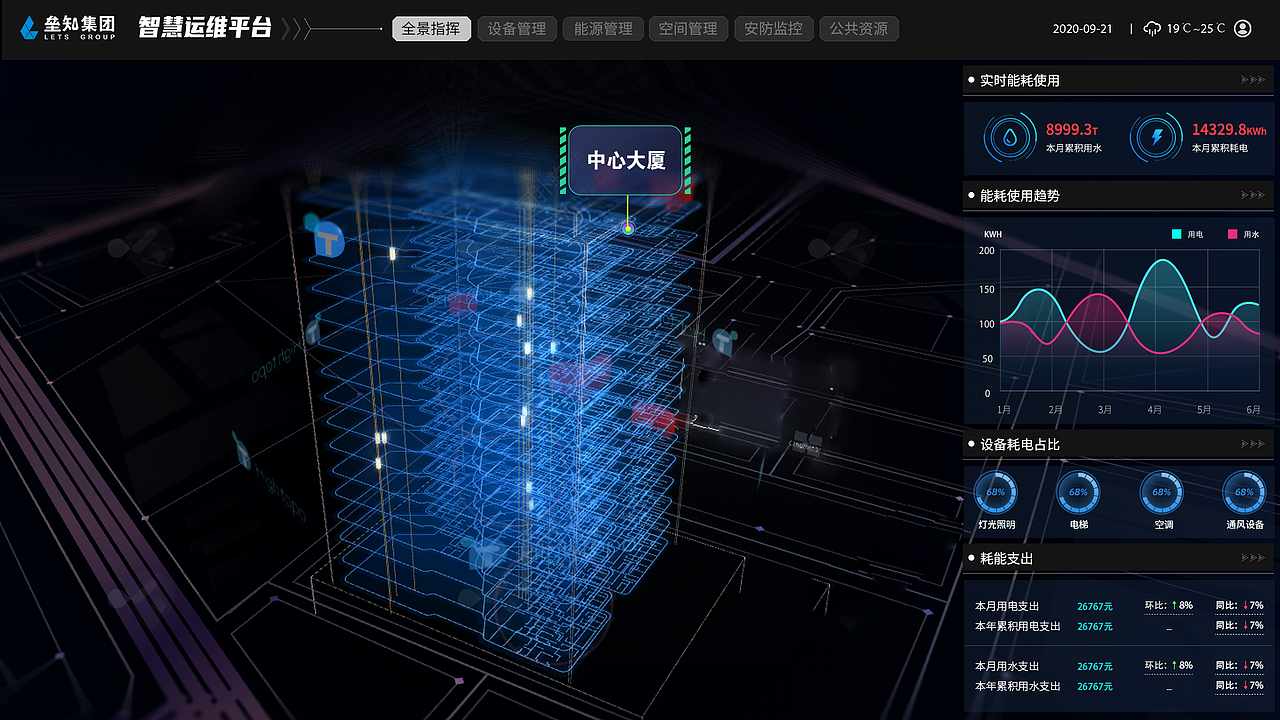Screen dimensions: 1280x720
Task: Click the 全景指挥 button
Action: coord(431,28)
